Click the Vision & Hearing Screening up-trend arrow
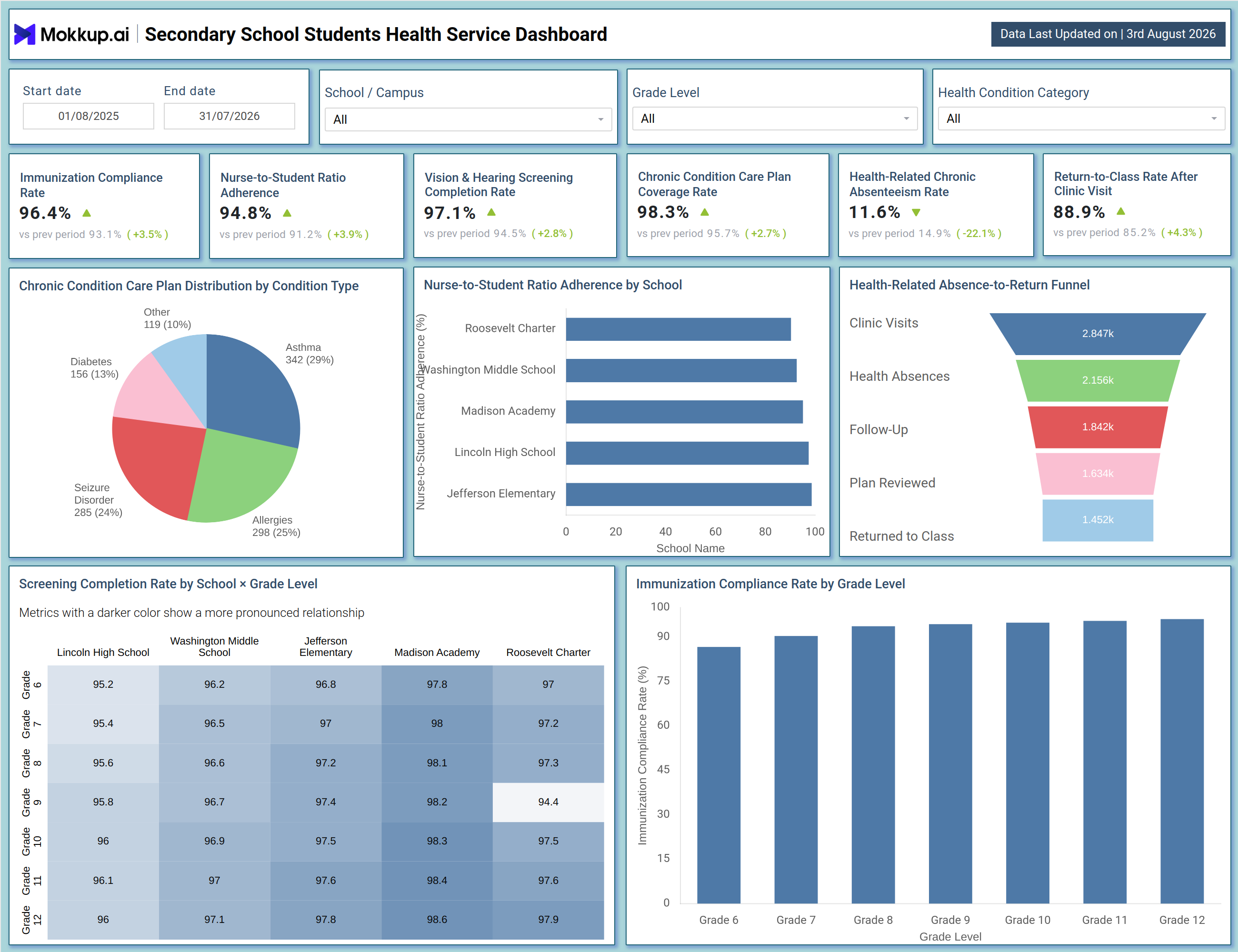 [491, 212]
